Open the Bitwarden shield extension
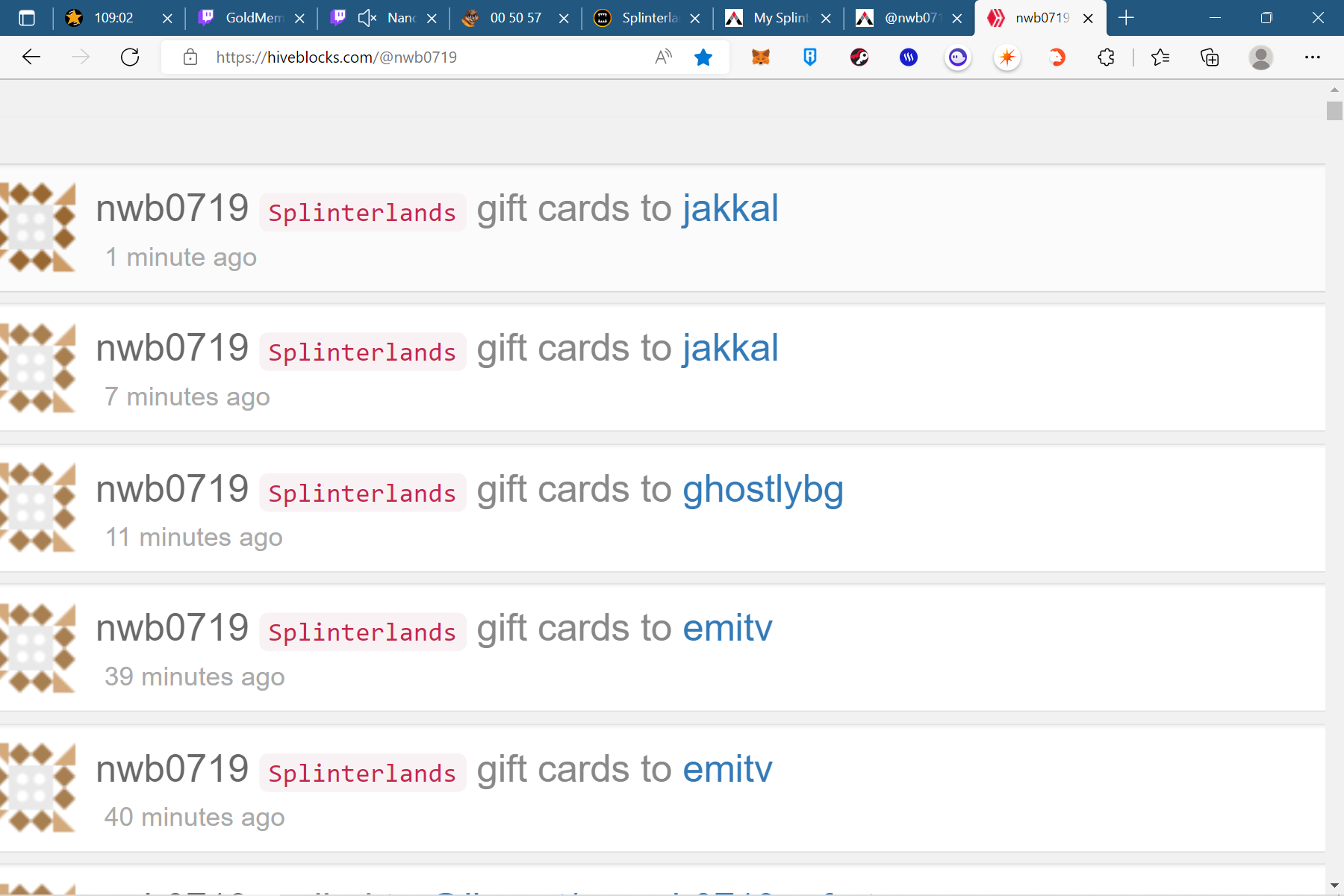Screen dimensions: 1344x896 pyautogui.click(x=809, y=57)
